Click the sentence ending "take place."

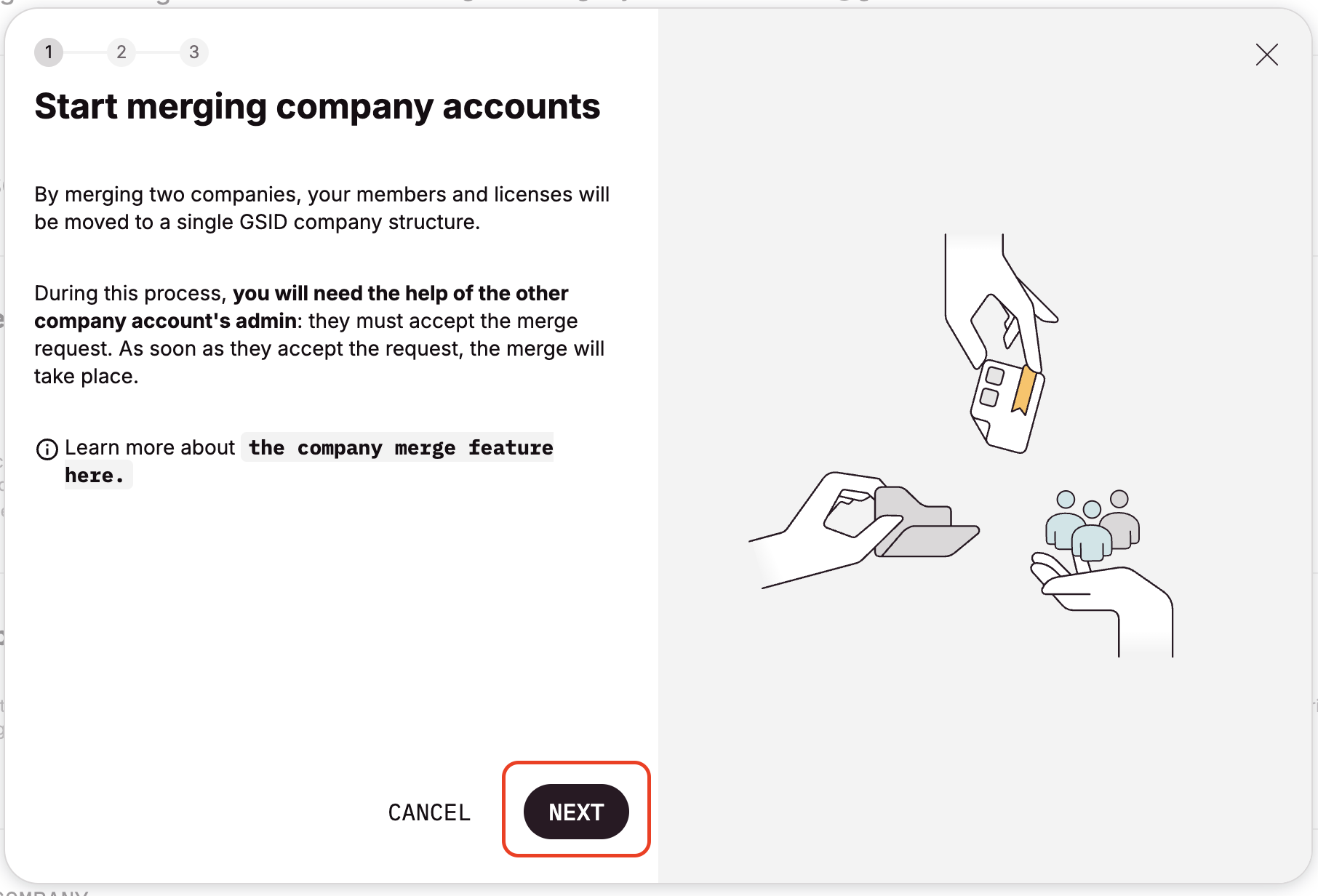point(320,362)
